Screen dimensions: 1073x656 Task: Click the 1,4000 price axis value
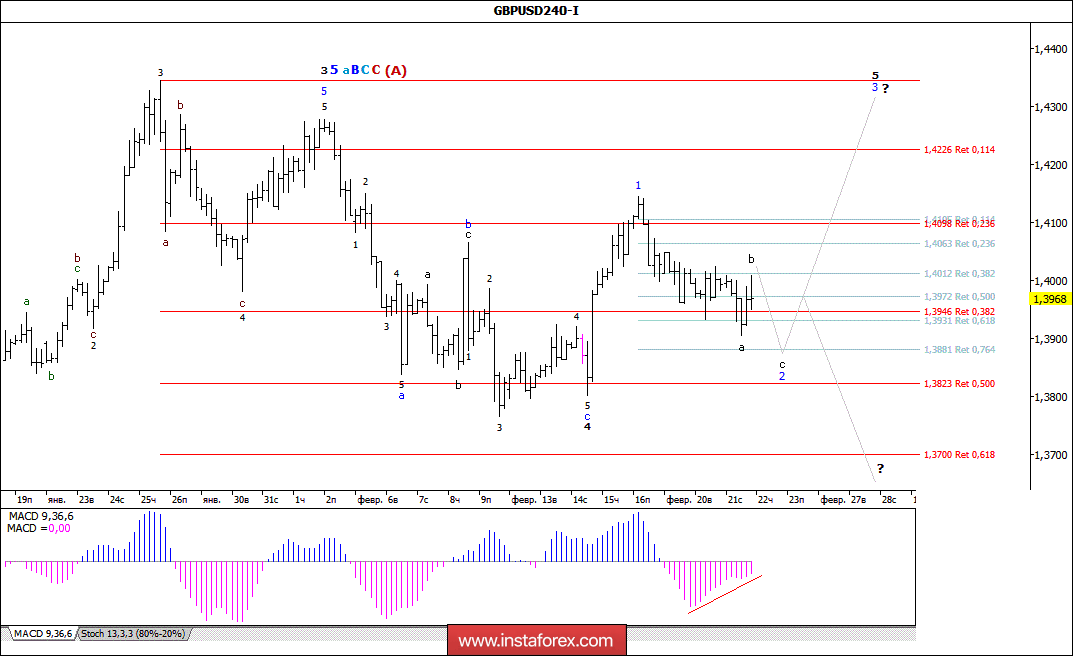point(1050,281)
